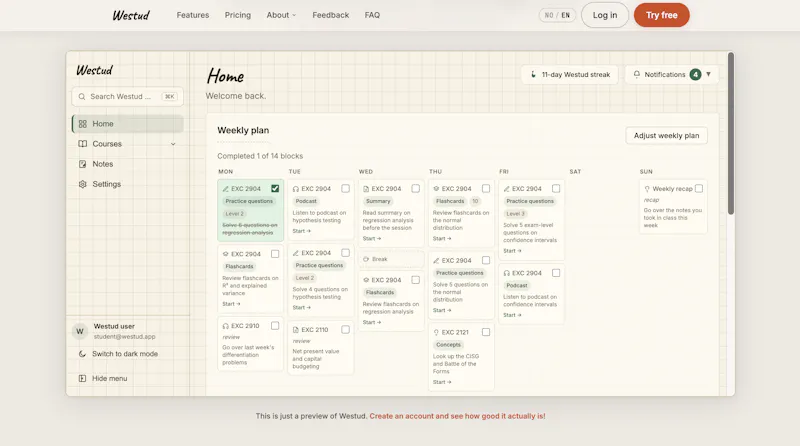800x446 pixels.
Task: Select Notes in the sidebar
Action: point(128,164)
